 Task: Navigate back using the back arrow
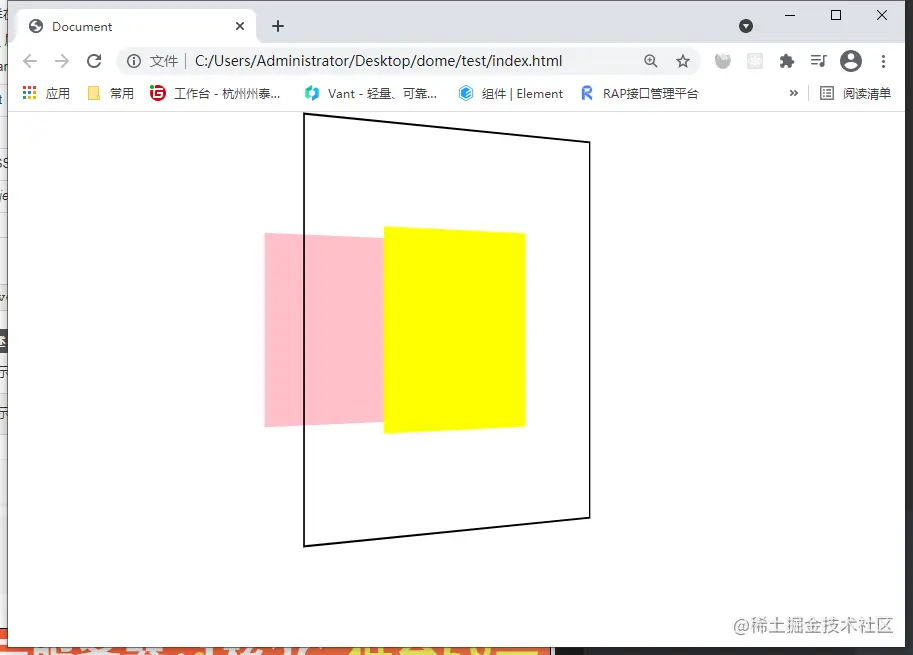(30, 61)
